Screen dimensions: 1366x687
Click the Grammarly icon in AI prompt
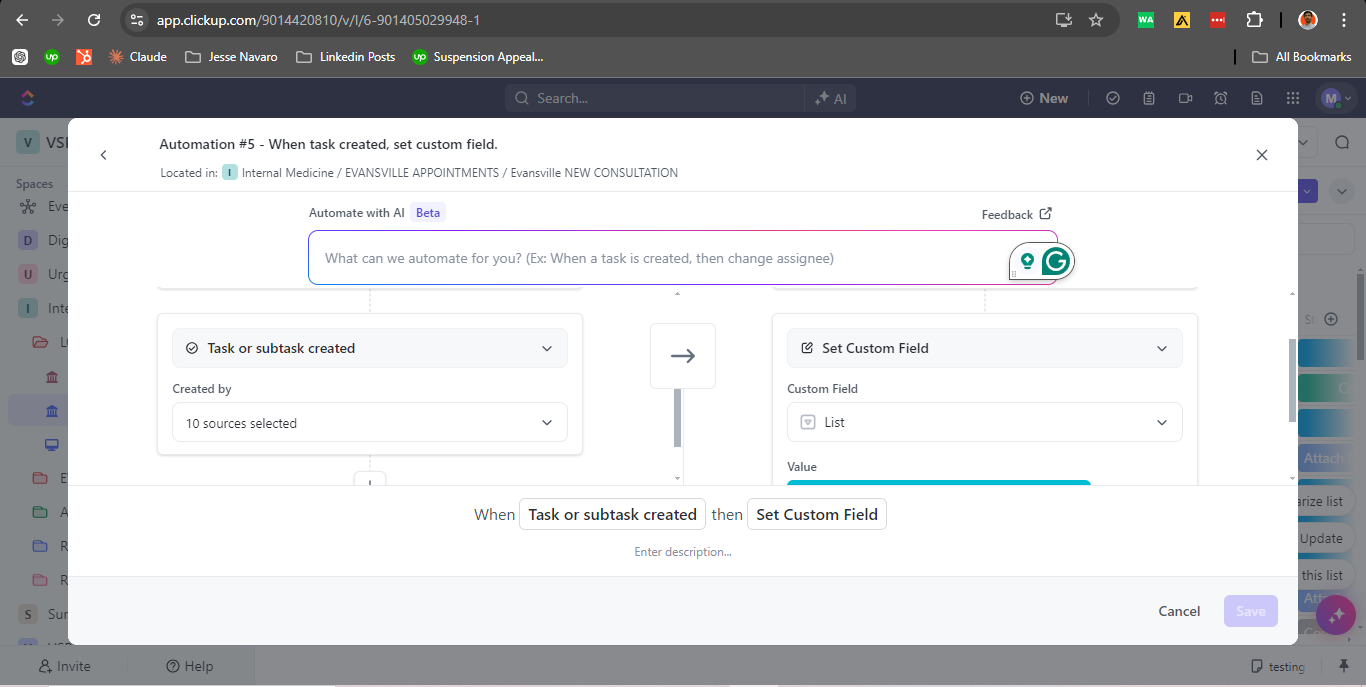(x=1056, y=262)
